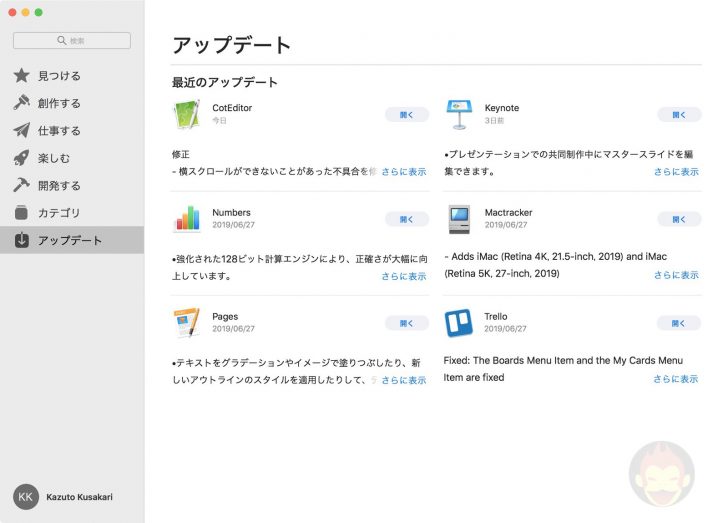This screenshot has width=728, height=523.
Task: Click the Mactracker app icon
Action: pyautogui.click(x=459, y=219)
